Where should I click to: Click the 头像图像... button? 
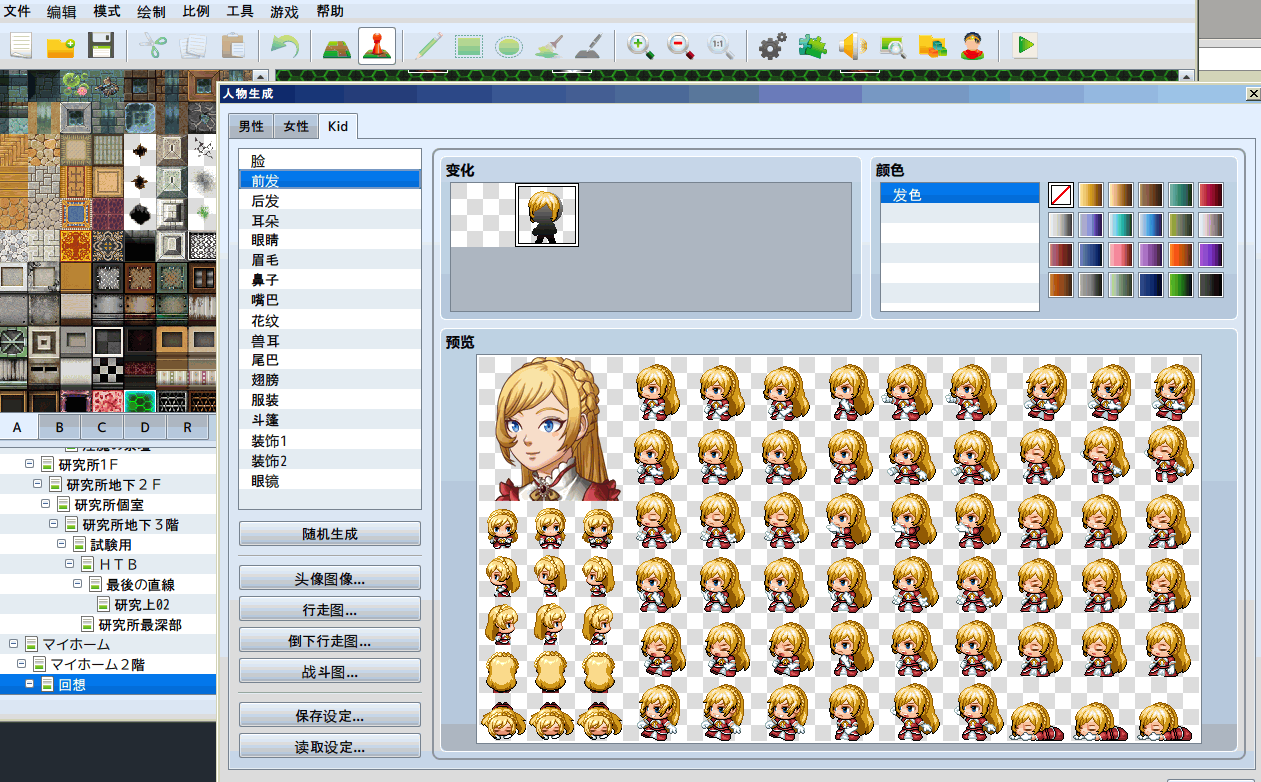(x=330, y=578)
